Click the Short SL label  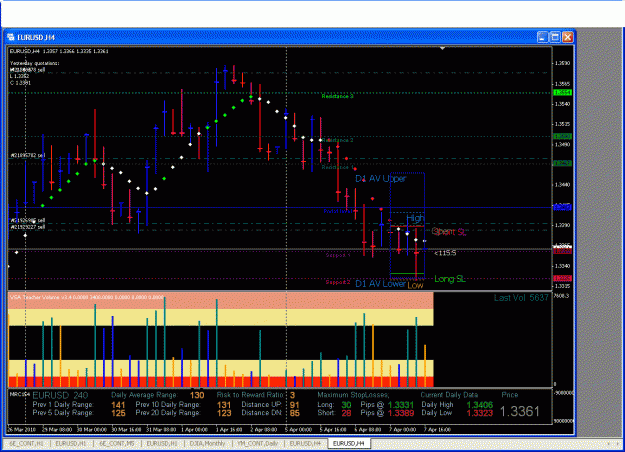pos(449,232)
